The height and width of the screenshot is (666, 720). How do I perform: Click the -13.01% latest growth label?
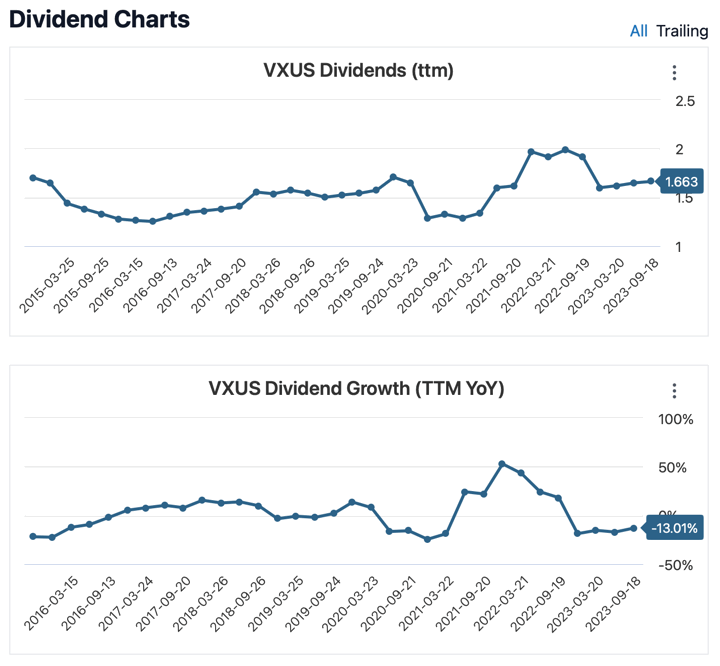point(674,528)
